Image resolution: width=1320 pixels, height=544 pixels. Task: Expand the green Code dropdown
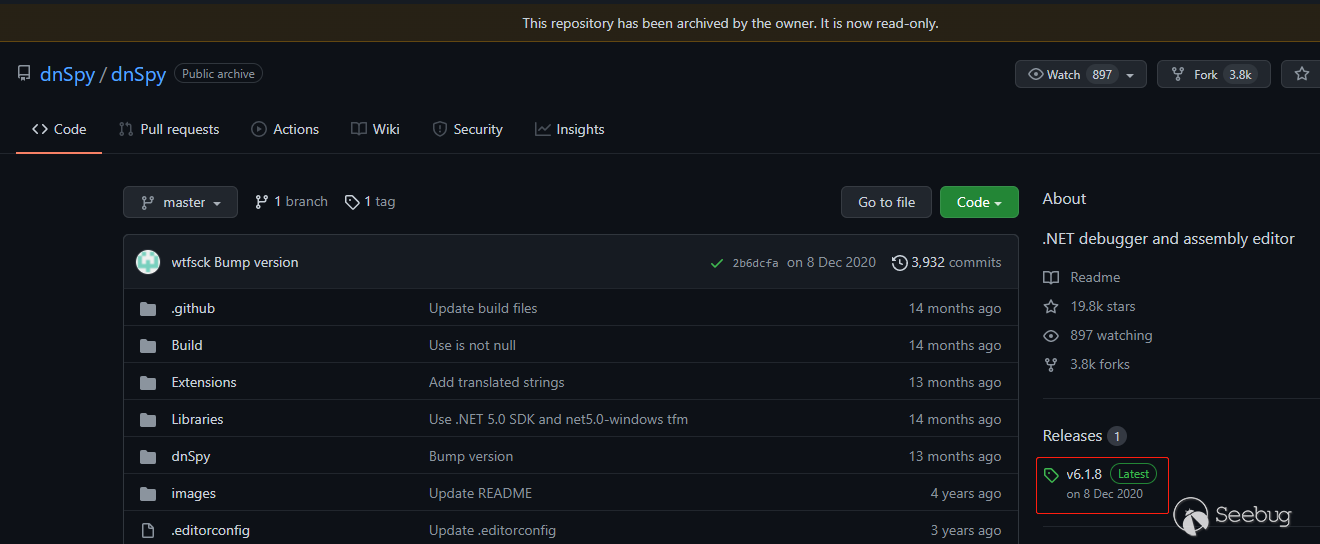(x=979, y=202)
